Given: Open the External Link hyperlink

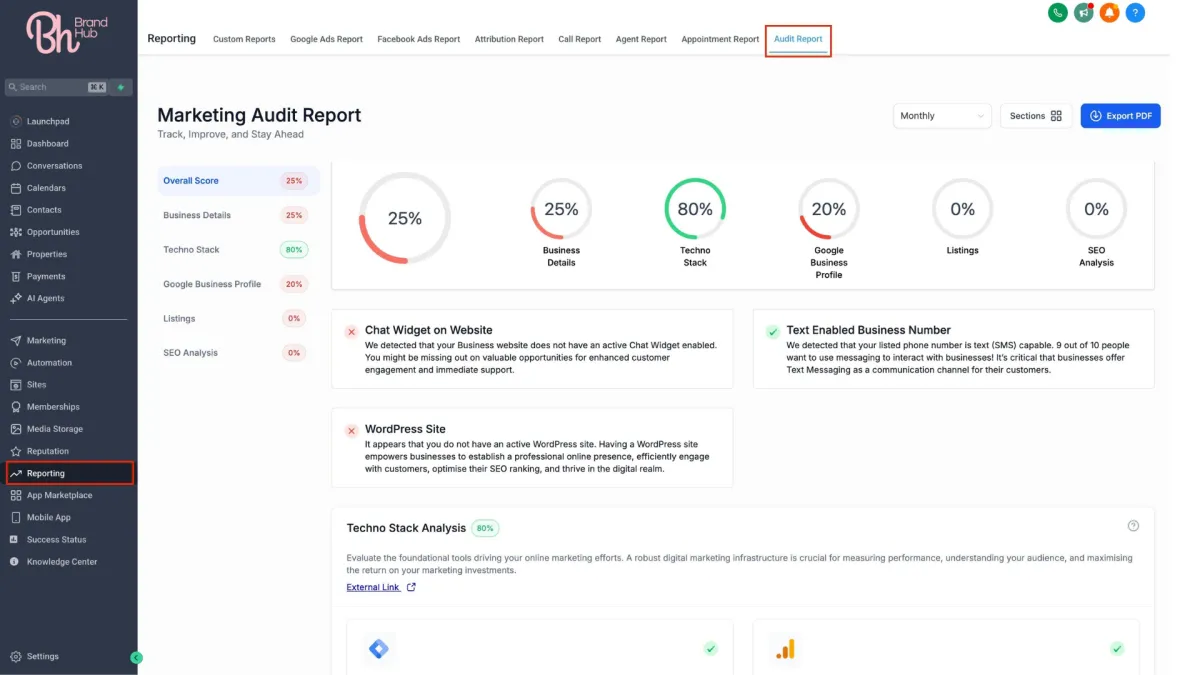Looking at the screenshot, I should pos(380,587).
